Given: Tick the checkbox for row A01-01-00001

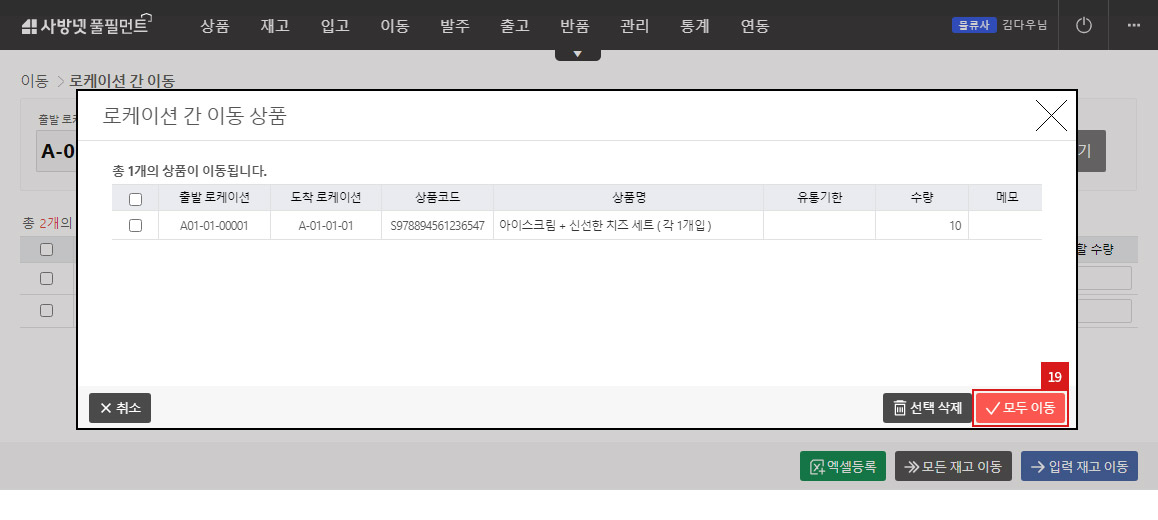Looking at the screenshot, I should pos(135,226).
